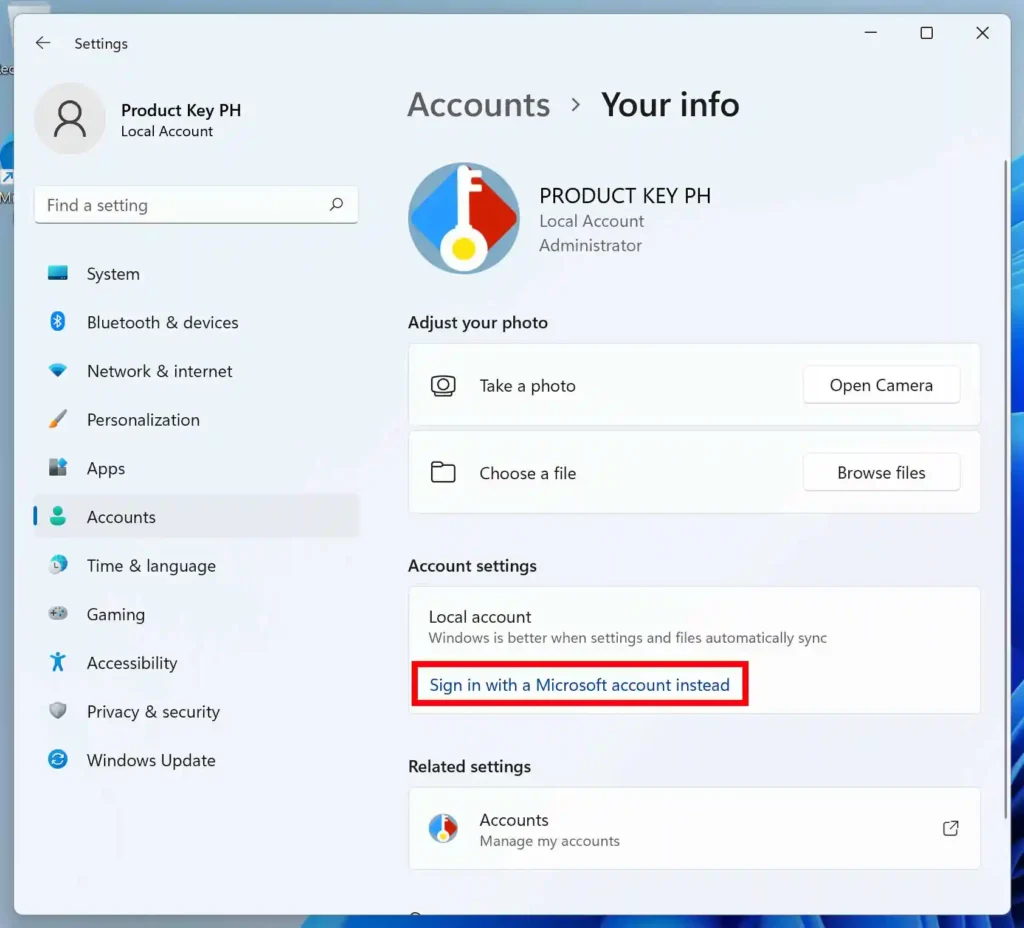The image size is (1024, 928).
Task: Open Gaming settings
Action: coord(196,614)
